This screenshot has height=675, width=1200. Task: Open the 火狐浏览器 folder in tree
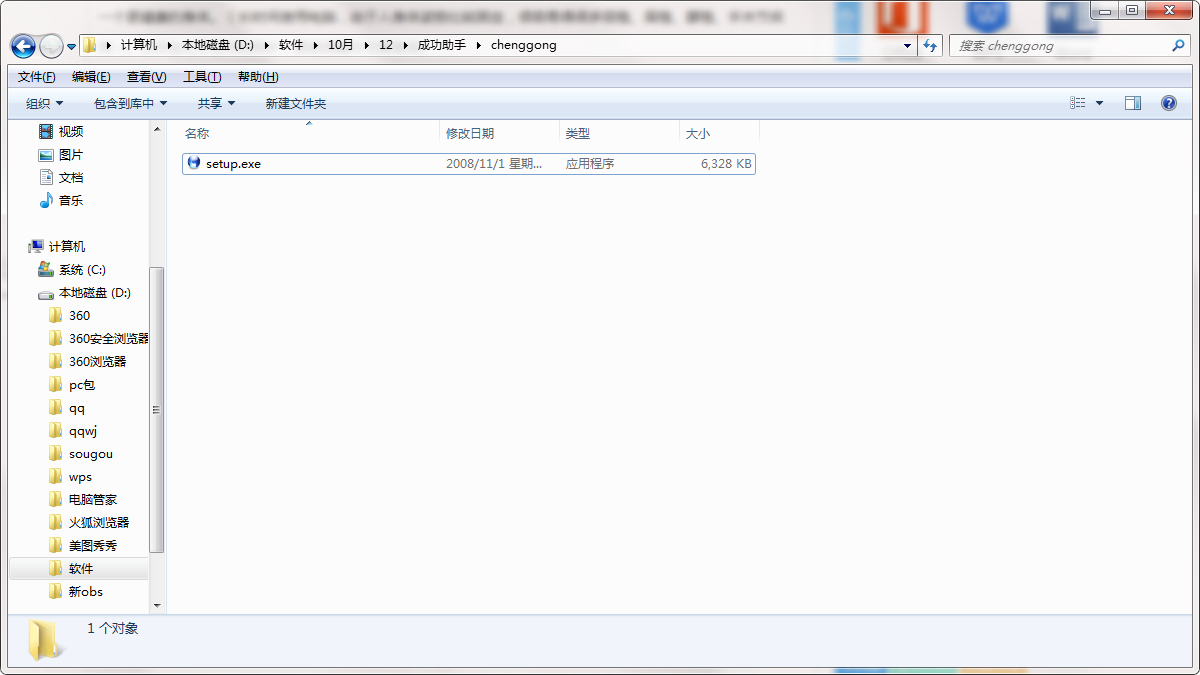99,522
